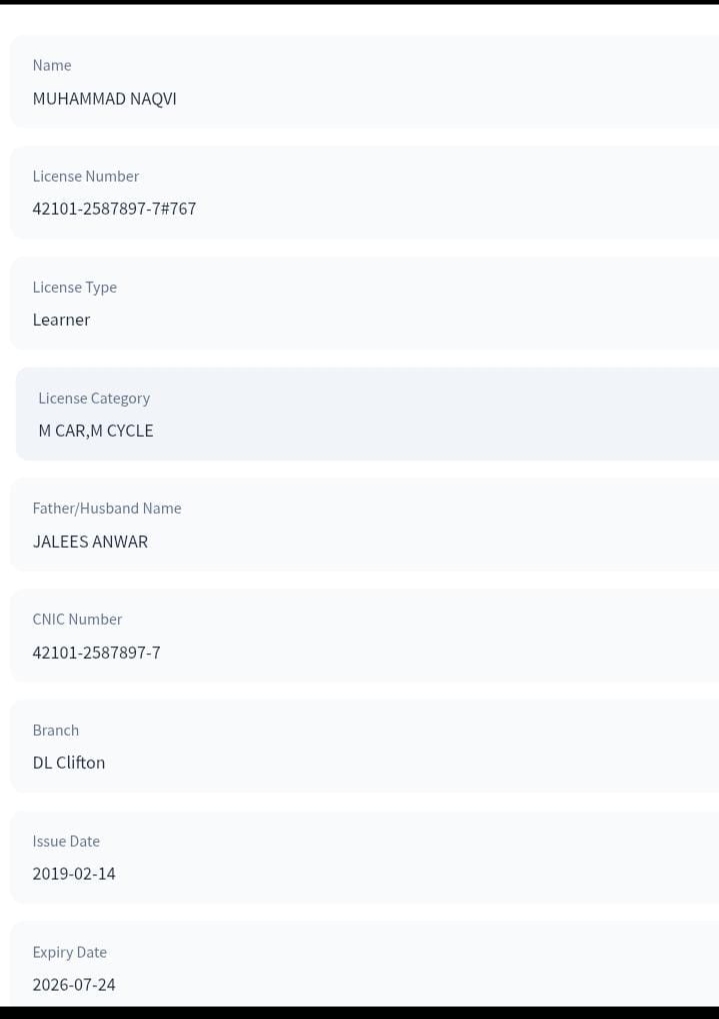Click the CNIC Number label

coord(77,619)
